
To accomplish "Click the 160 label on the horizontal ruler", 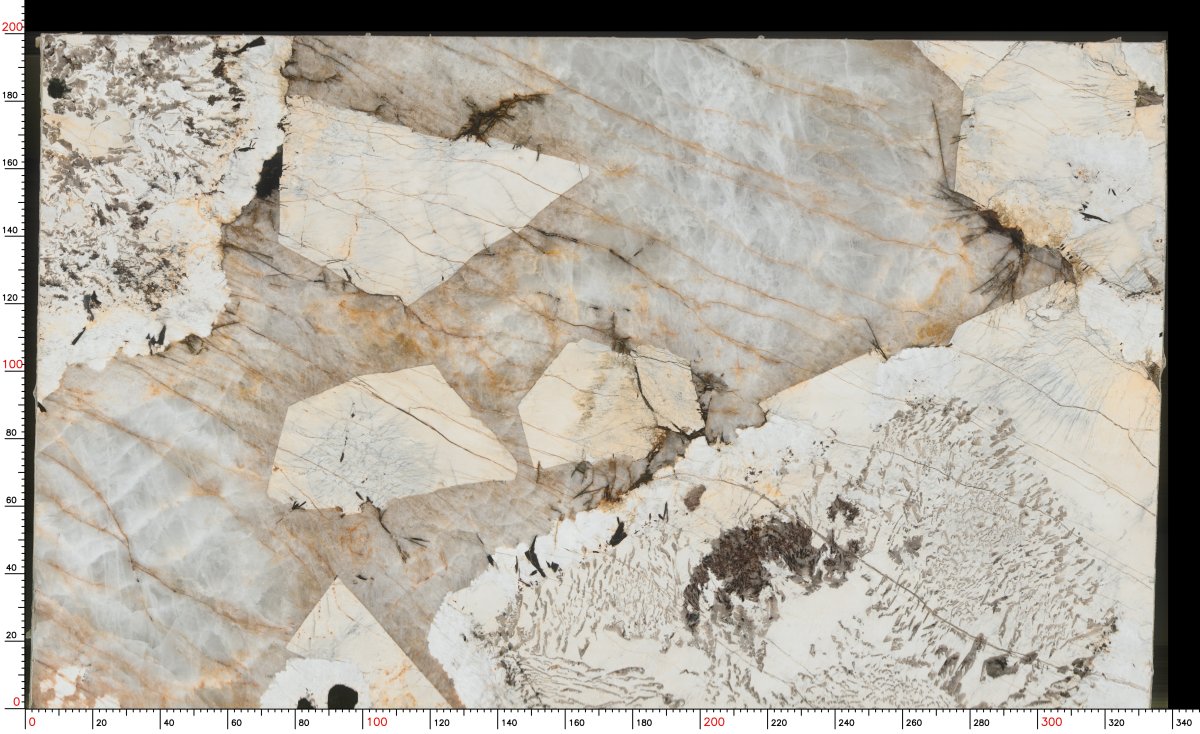I will (x=577, y=722).
